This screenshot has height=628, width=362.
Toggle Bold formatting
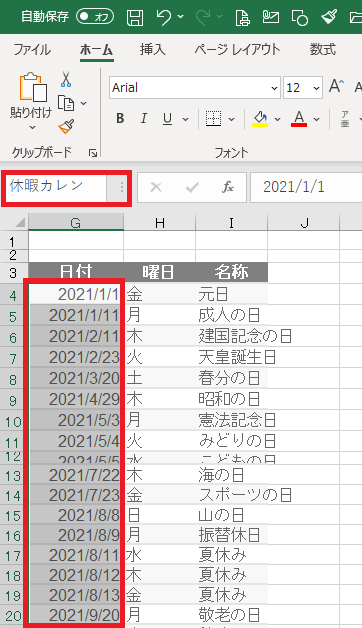[x=120, y=119]
